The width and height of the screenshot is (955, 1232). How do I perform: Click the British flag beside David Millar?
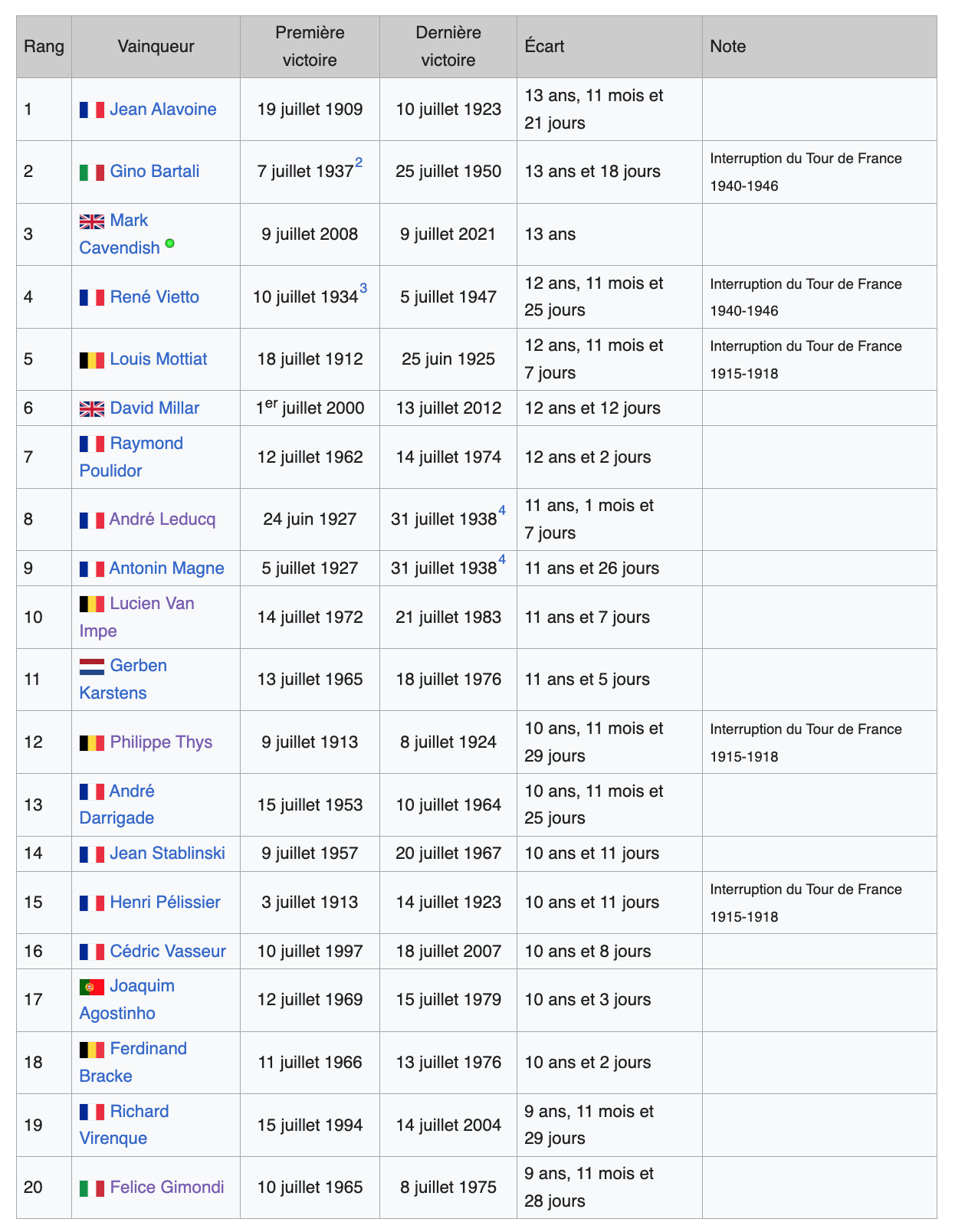[x=91, y=409]
